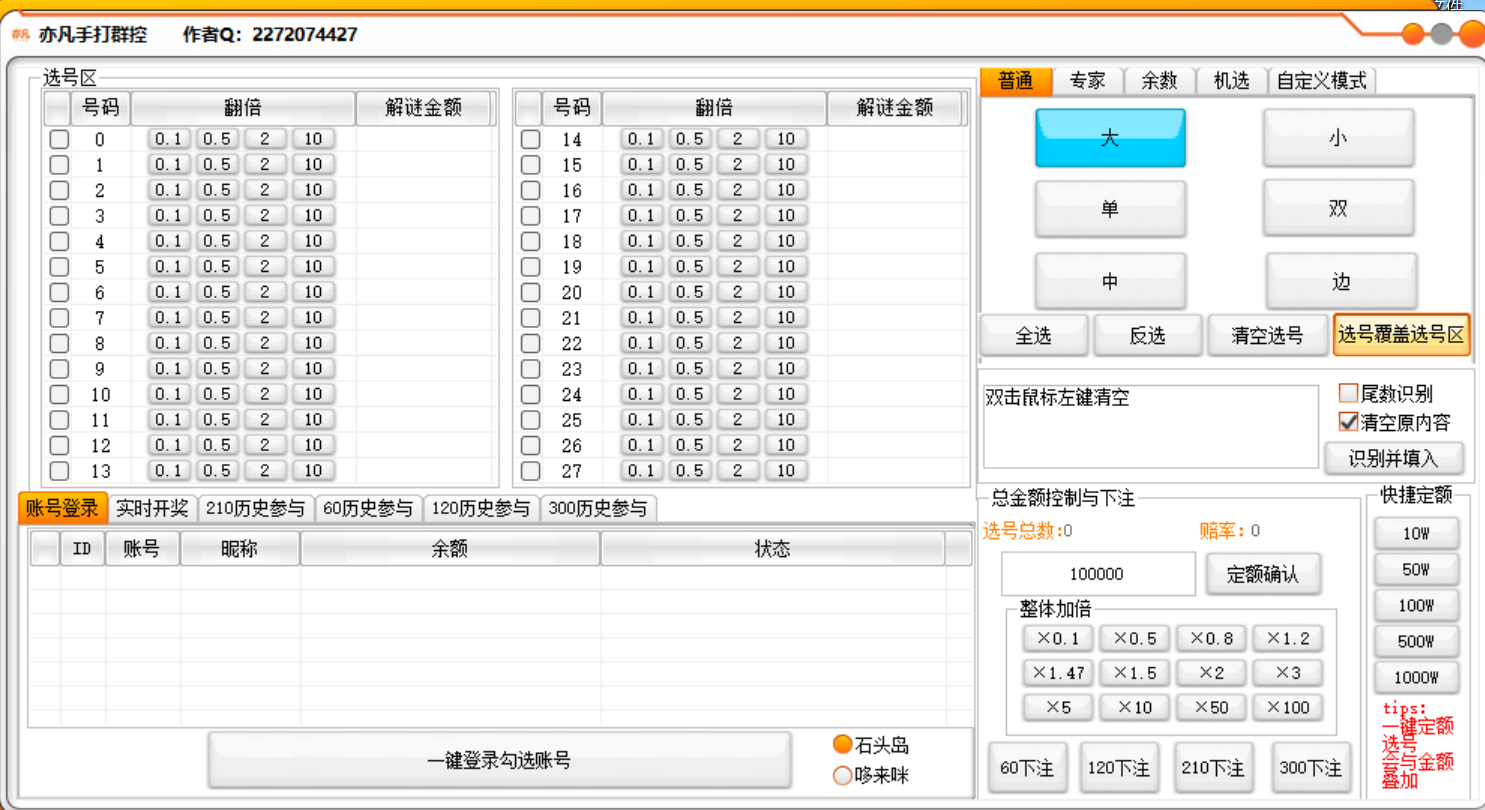The image size is (1485, 810).
Task: Apply the ×100 overall multiplier
Action: 1287,707
